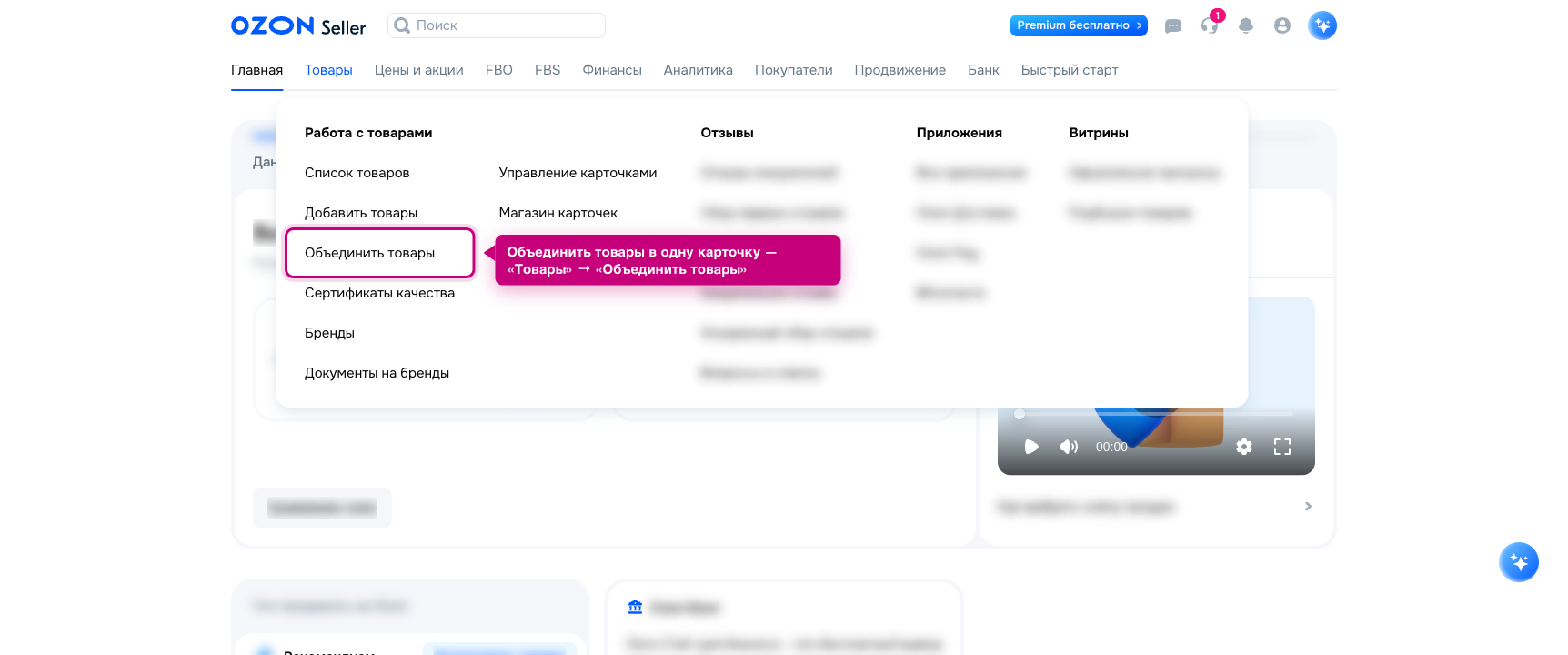Select Документы на бренды
This screenshot has width=1568, height=655.
coord(377,373)
